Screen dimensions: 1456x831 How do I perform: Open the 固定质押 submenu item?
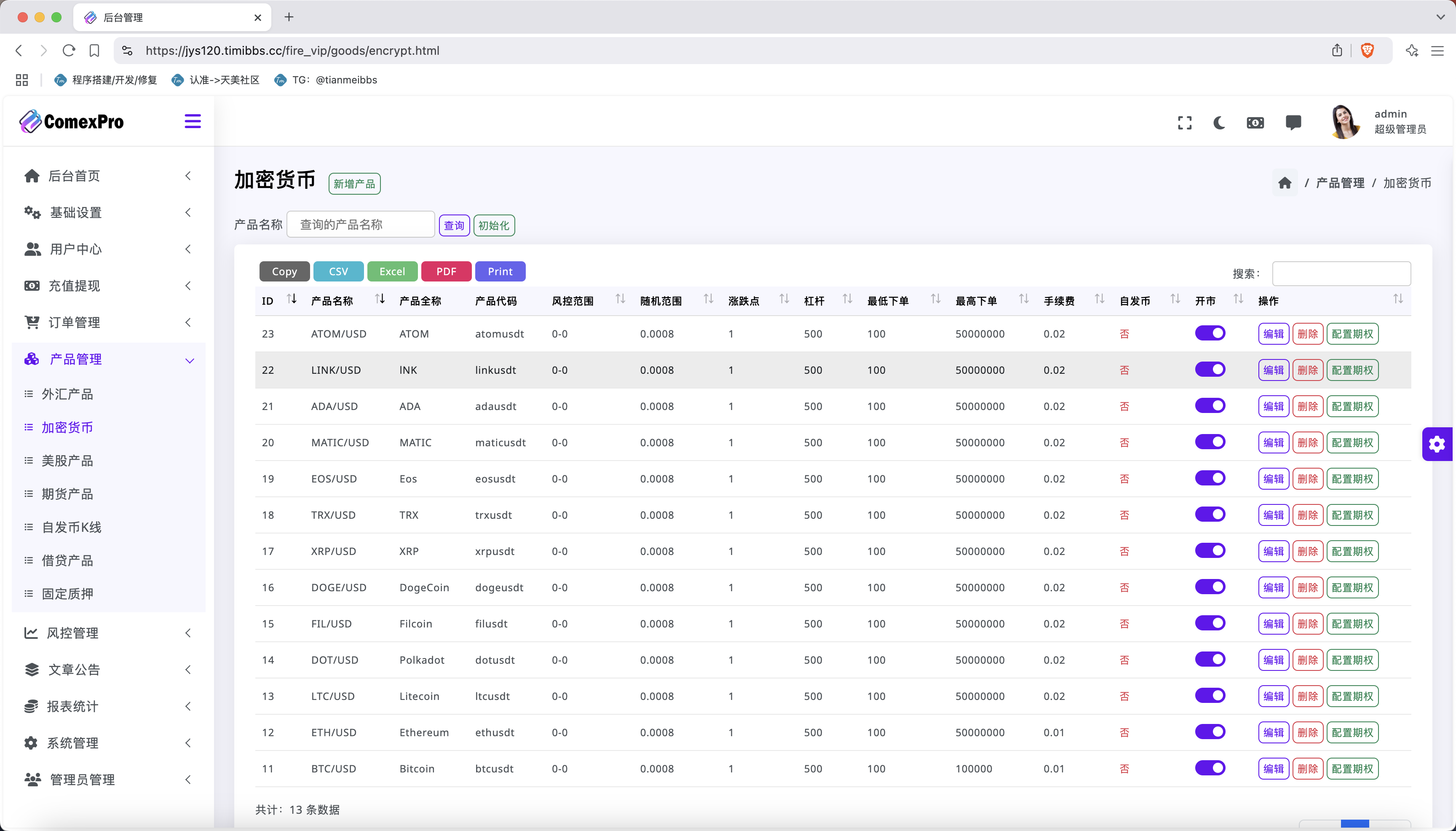67,594
